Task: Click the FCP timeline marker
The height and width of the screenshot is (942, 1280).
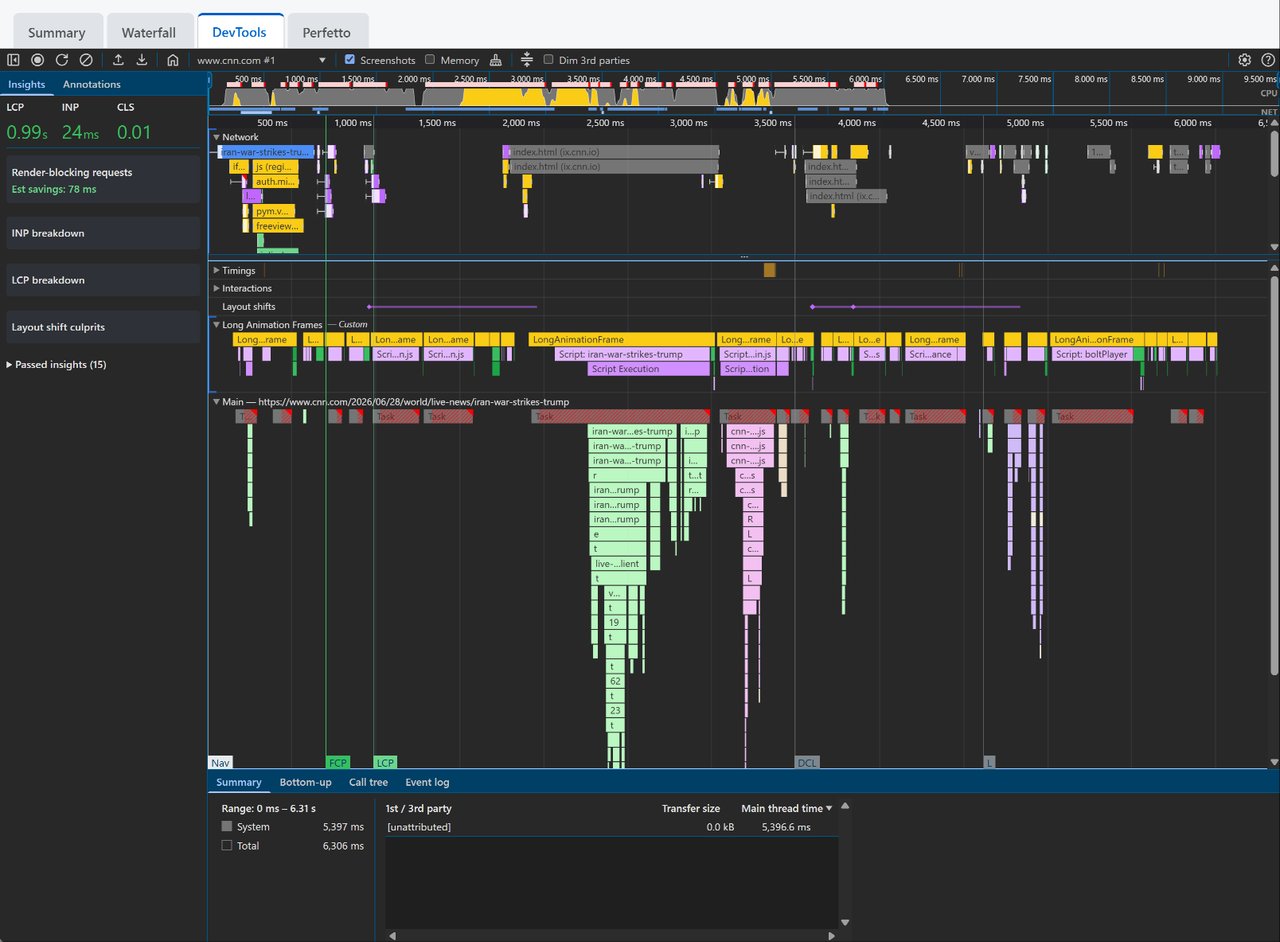Action: (x=338, y=762)
